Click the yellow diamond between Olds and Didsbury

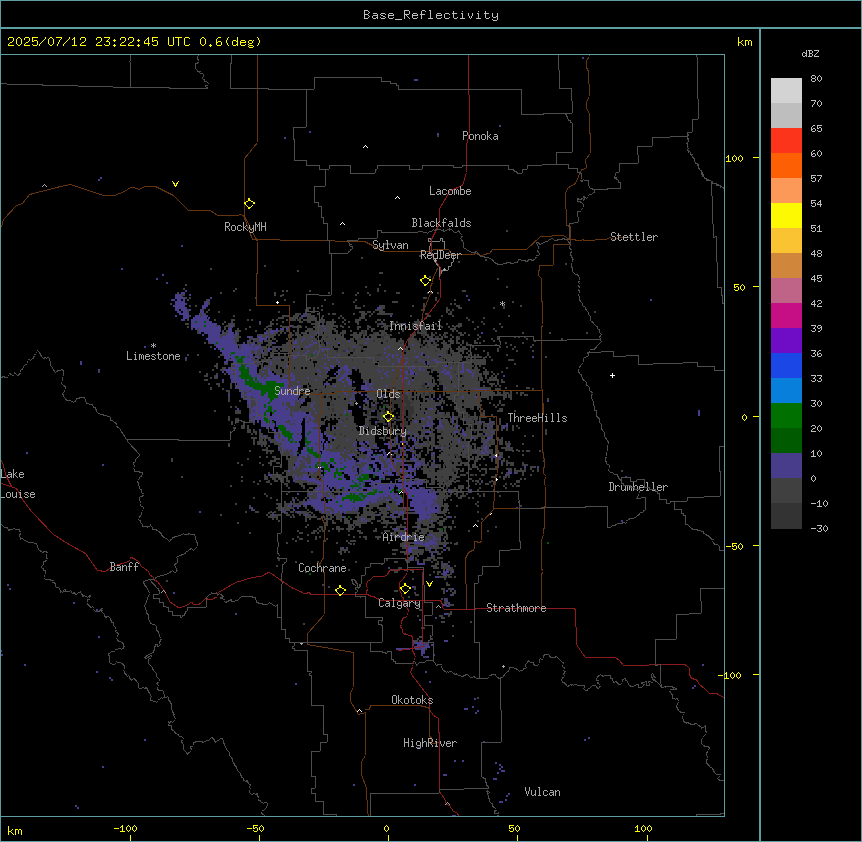(x=388, y=416)
